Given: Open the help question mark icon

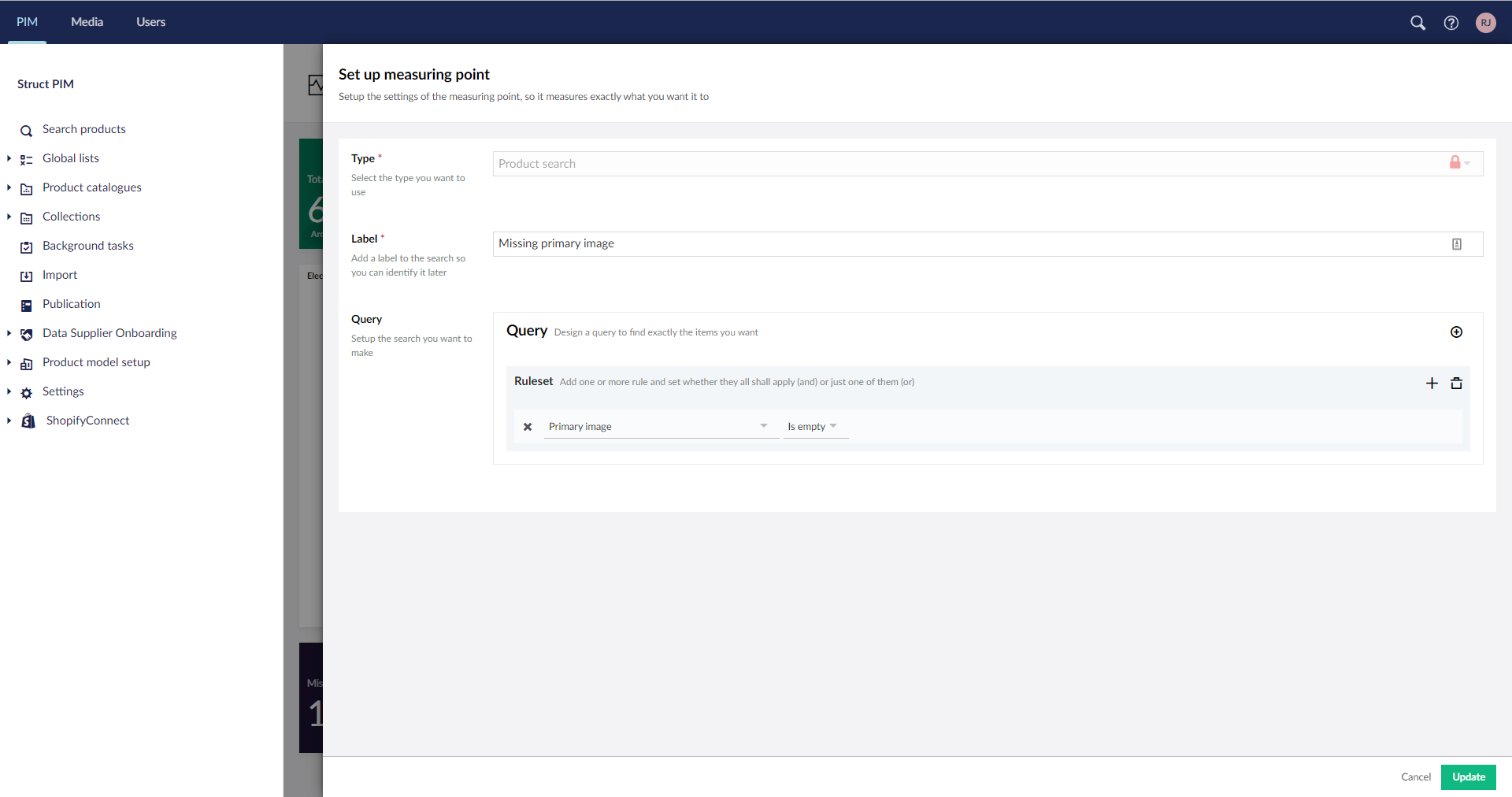Looking at the screenshot, I should pyautogui.click(x=1451, y=23).
